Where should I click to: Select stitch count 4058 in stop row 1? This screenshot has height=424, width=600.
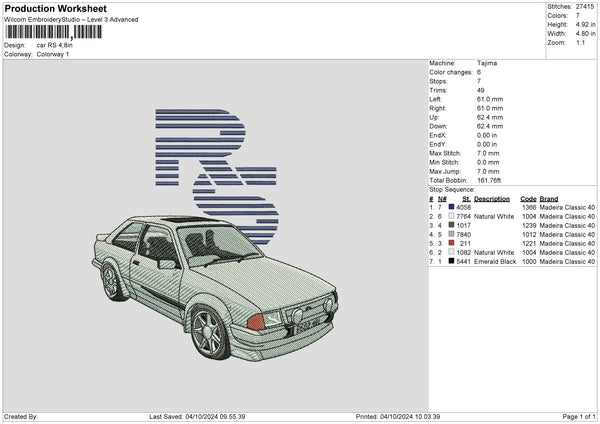(463, 207)
